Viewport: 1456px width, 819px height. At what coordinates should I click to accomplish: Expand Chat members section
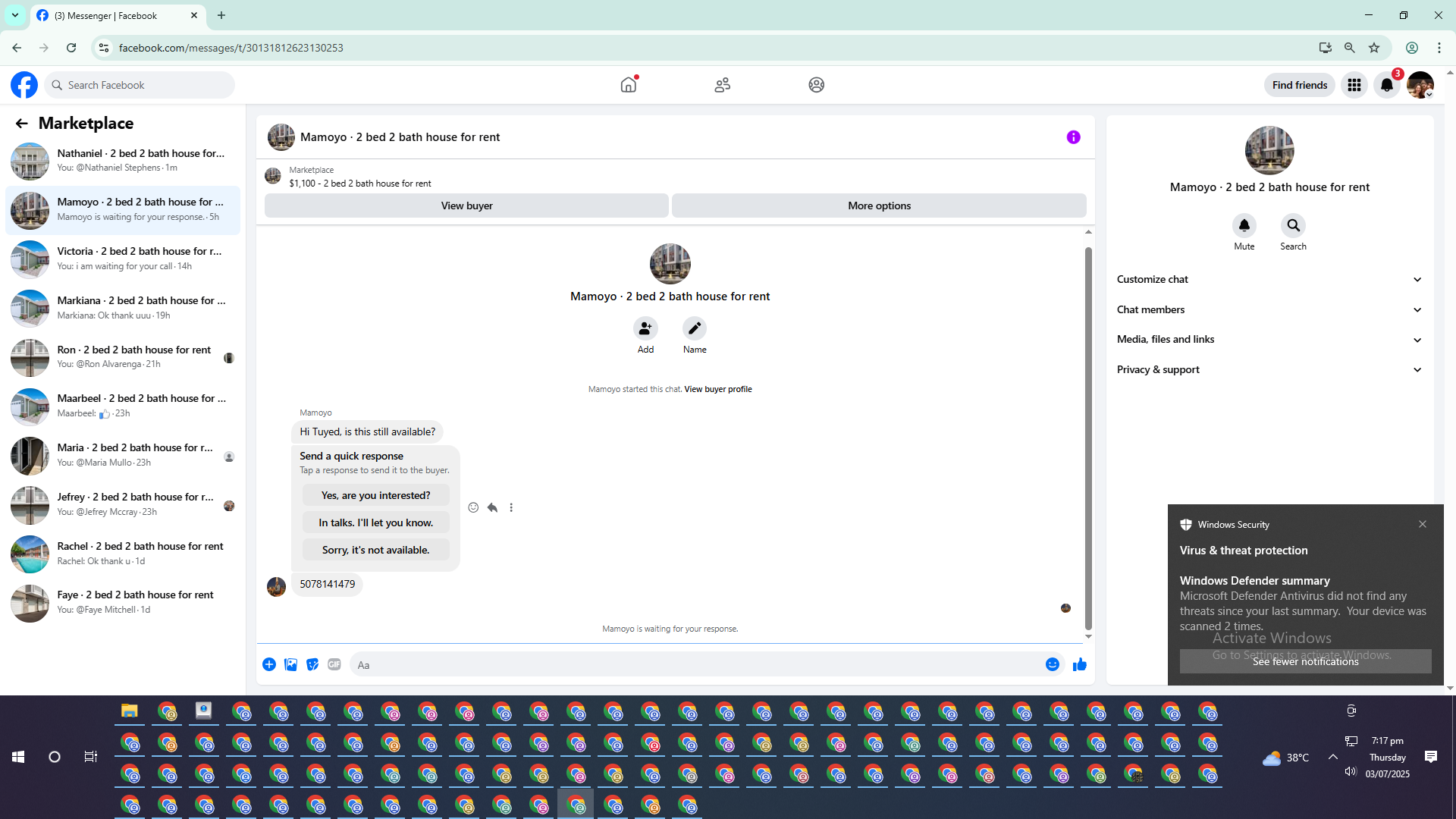tap(1269, 309)
